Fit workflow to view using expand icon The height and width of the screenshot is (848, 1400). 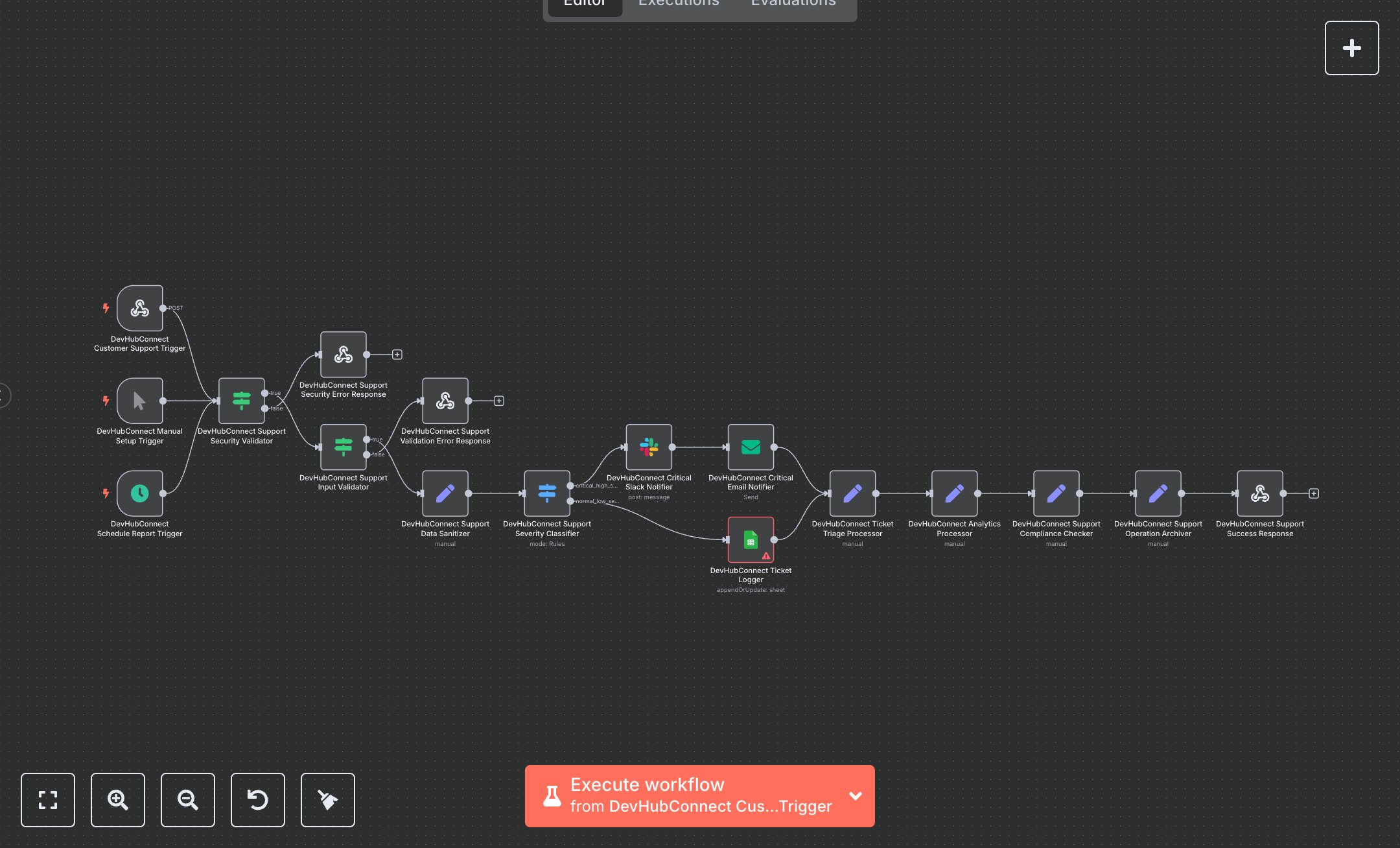click(x=48, y=800)
